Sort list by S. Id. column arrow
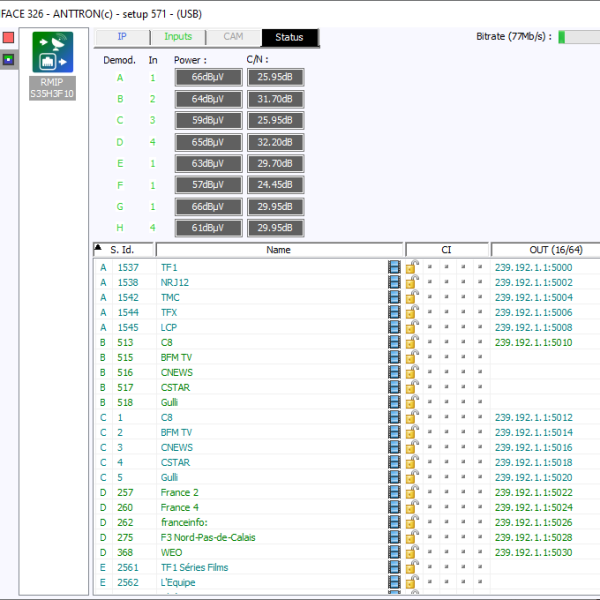The image size is (600, 600). click(99, 249)
